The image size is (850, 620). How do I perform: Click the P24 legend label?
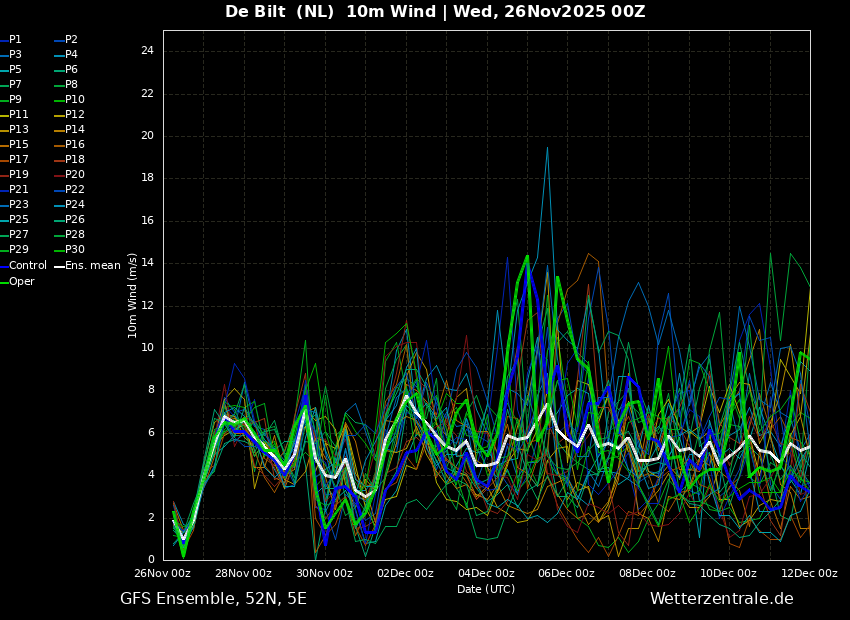point(69,204)
